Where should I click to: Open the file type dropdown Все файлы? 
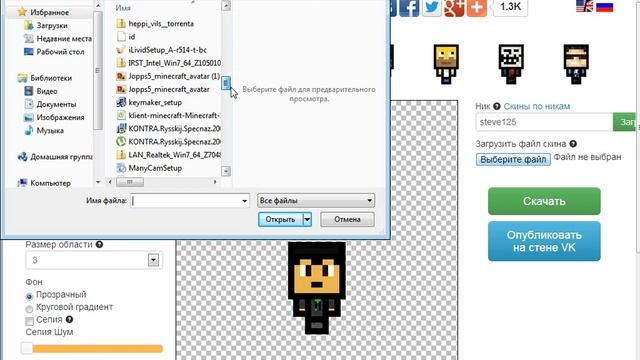click(316, 200)
